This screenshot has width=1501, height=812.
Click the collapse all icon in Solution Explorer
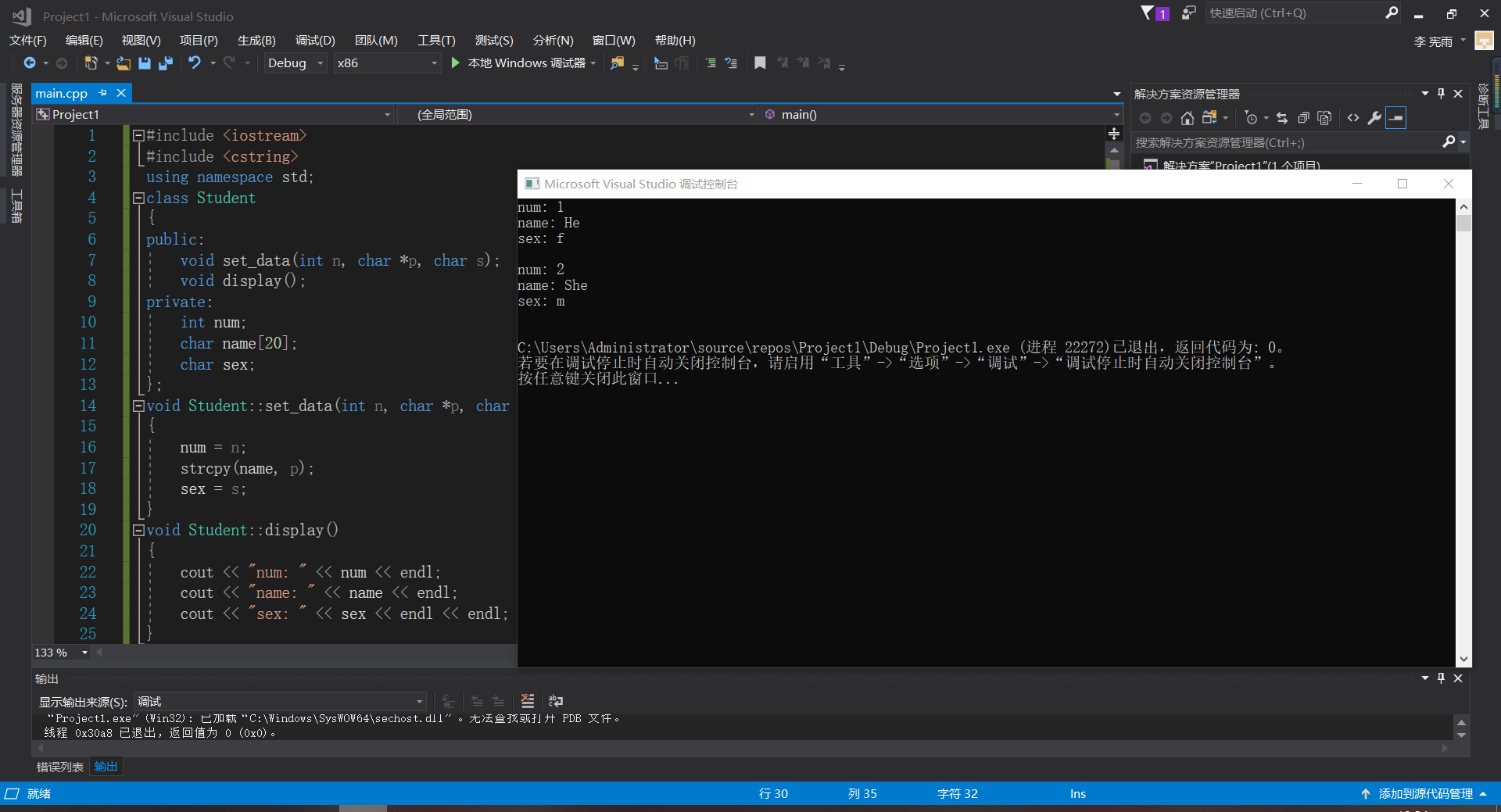[x=1303, y=118]
